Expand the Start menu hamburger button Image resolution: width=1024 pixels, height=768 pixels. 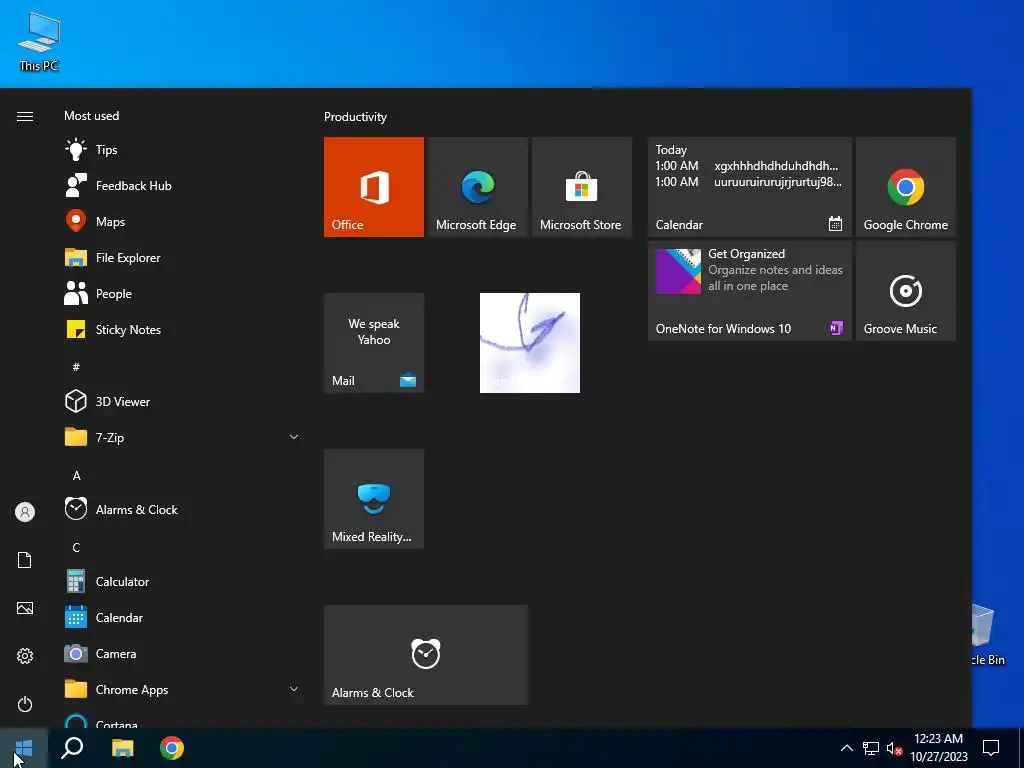[25, 116]
